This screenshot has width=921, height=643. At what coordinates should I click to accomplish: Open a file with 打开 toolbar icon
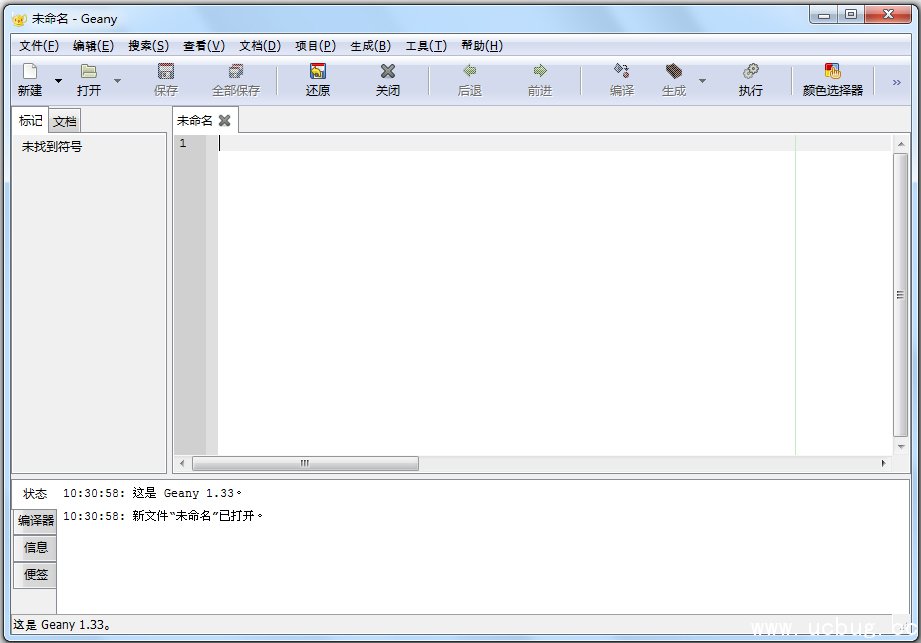tap(89, 71)
